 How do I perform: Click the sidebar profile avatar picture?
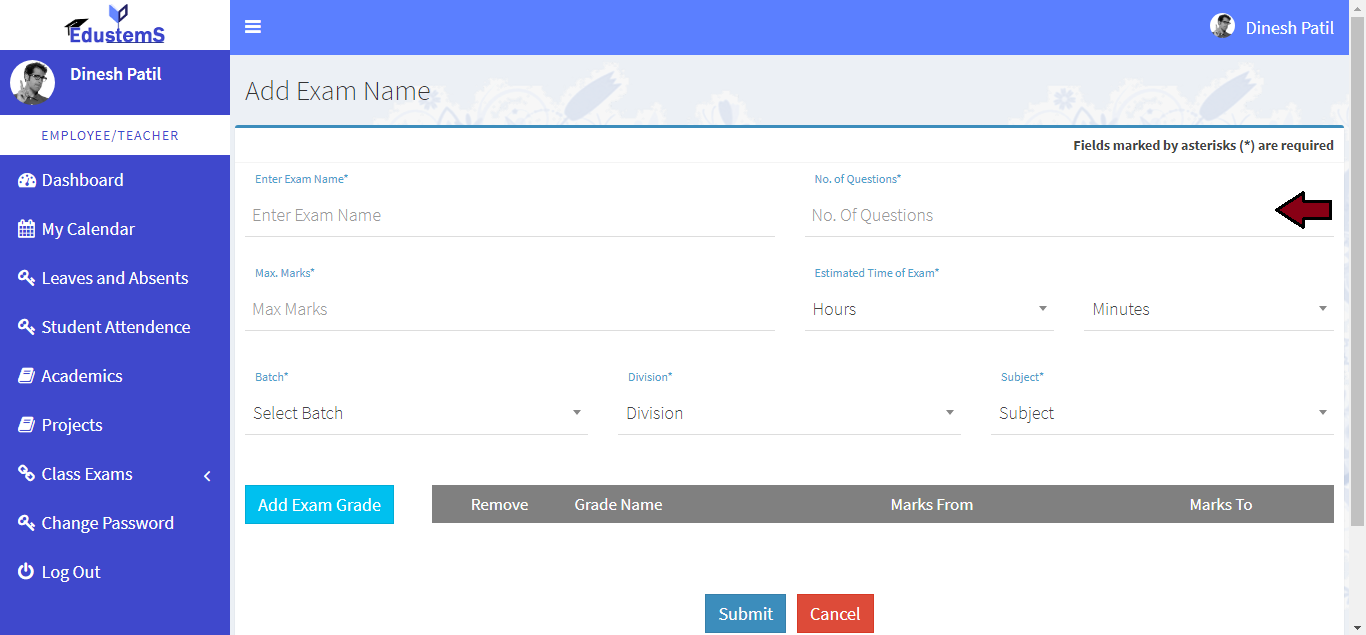[x=32, y=83]
